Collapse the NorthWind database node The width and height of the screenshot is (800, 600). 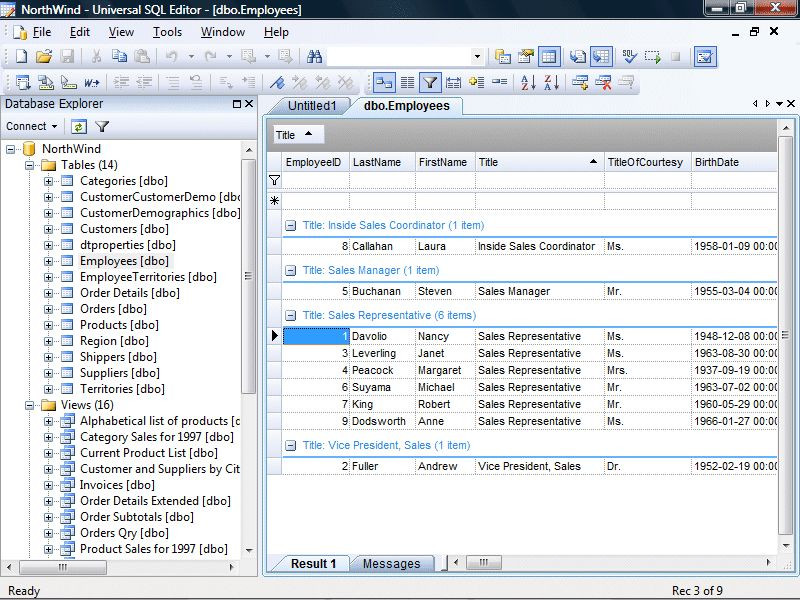tap(10, 149)
